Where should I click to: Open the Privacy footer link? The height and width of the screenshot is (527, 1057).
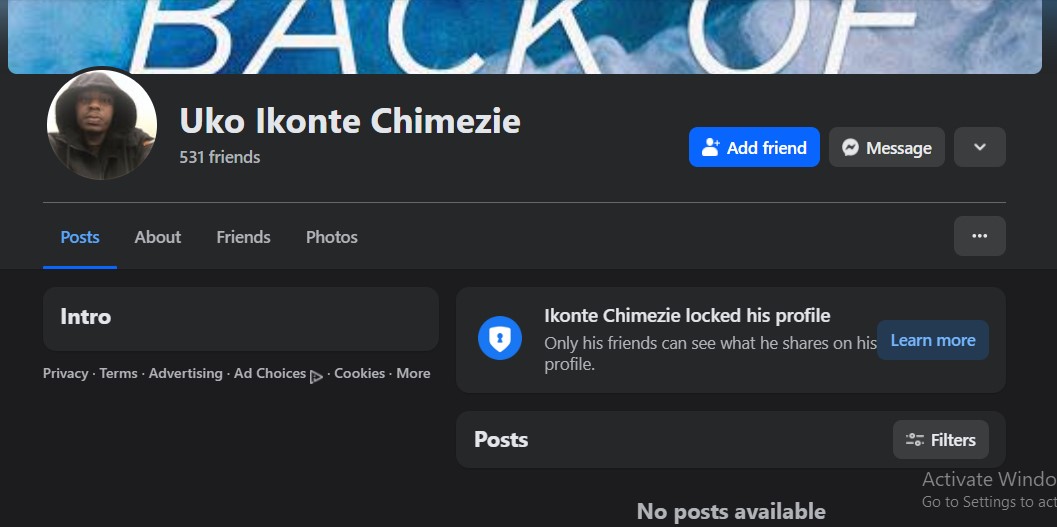click(65, 373)
